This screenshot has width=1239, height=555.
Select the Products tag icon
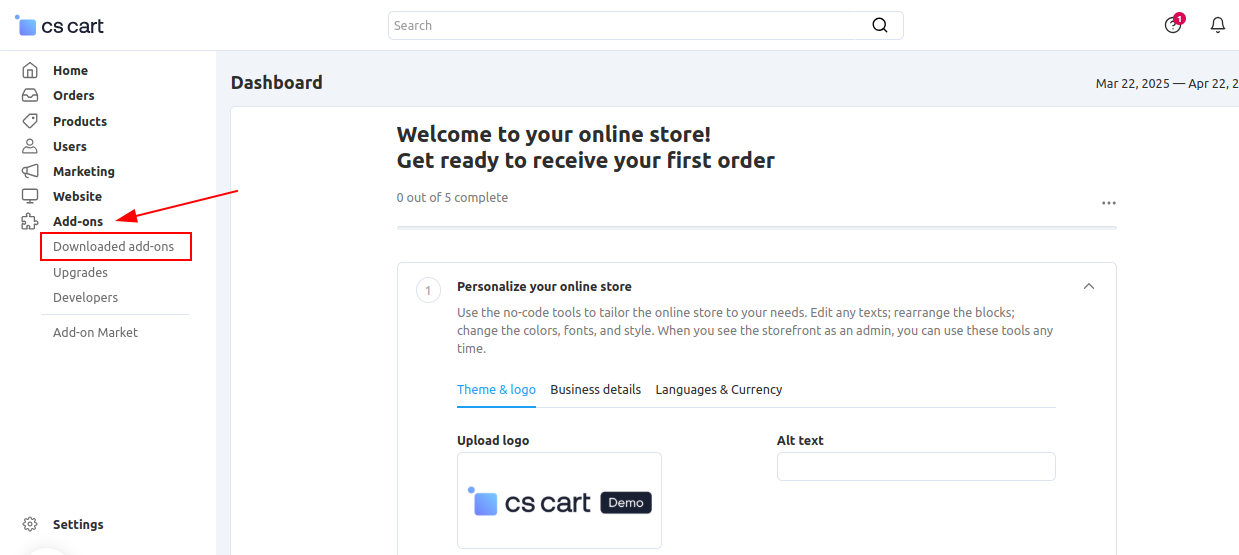click(30, 121)
